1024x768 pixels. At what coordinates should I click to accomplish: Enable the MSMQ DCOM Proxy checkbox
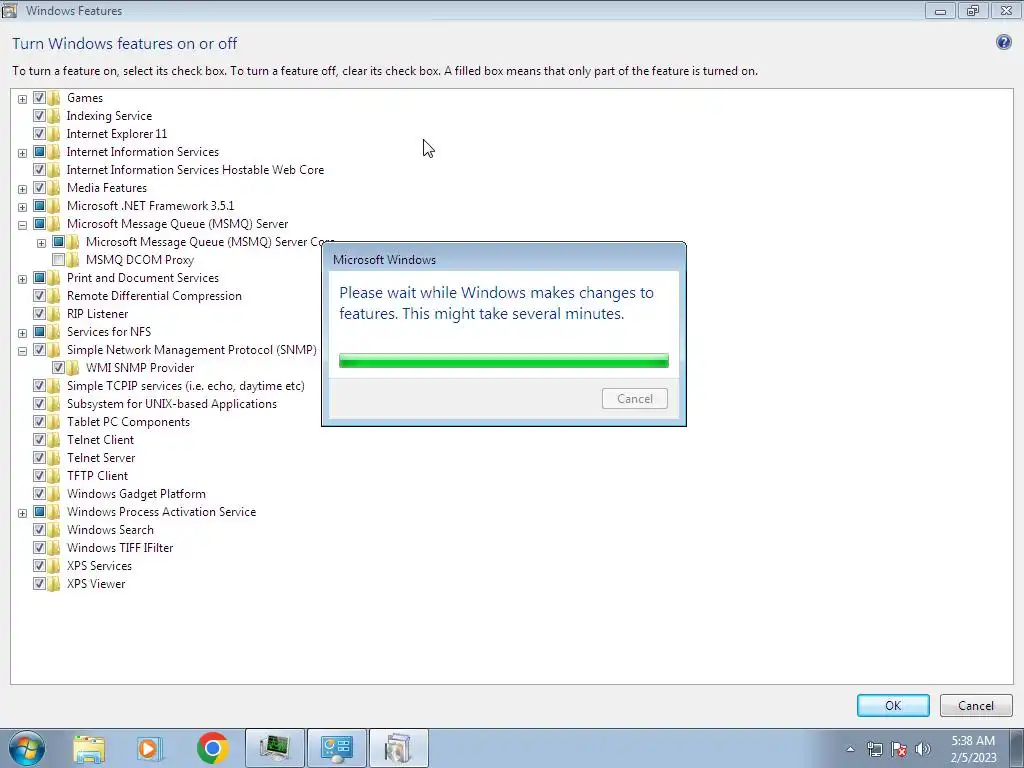58,260
